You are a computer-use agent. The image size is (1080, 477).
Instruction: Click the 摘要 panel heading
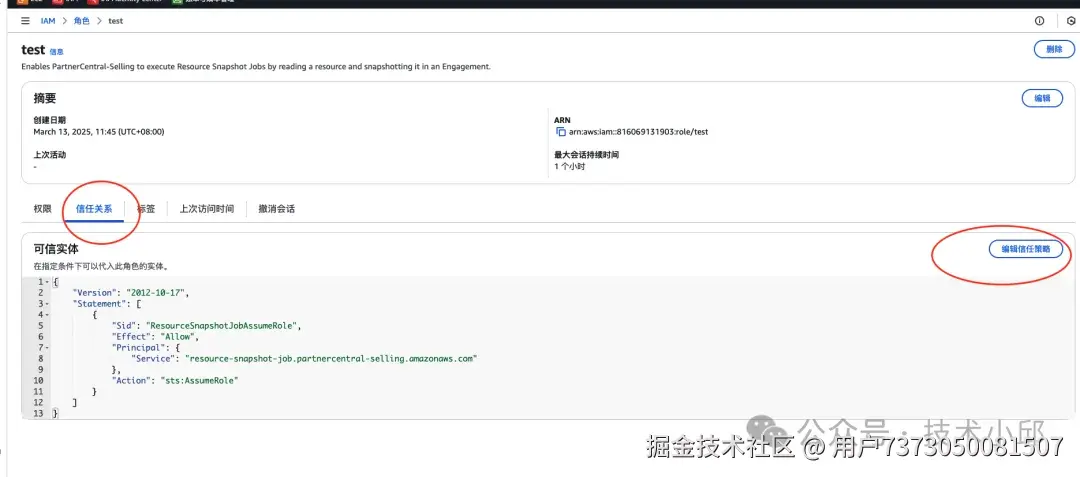[45, 98]
